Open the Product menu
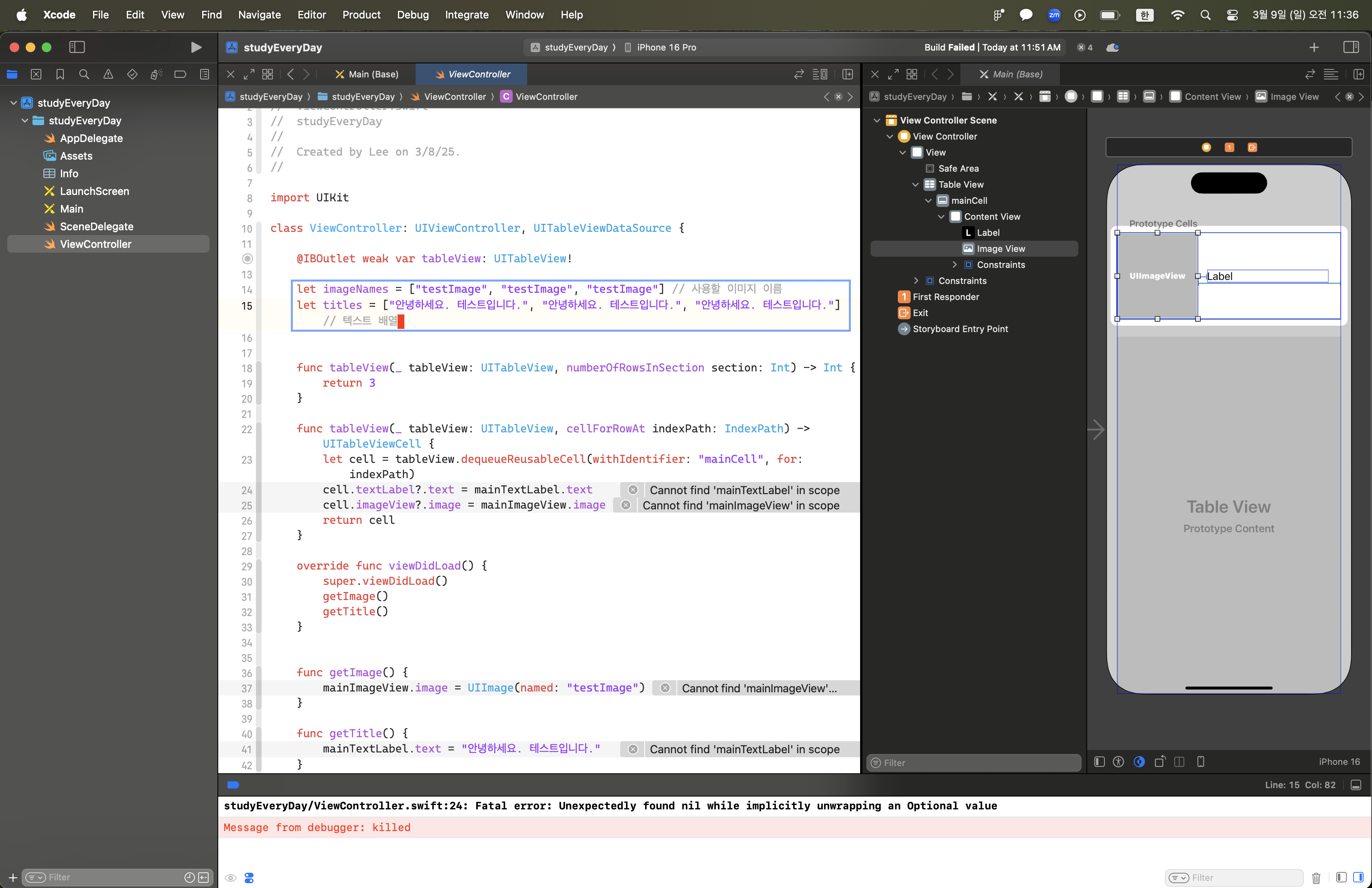Viewport: 1372px width, 888px height. (361, 14)
